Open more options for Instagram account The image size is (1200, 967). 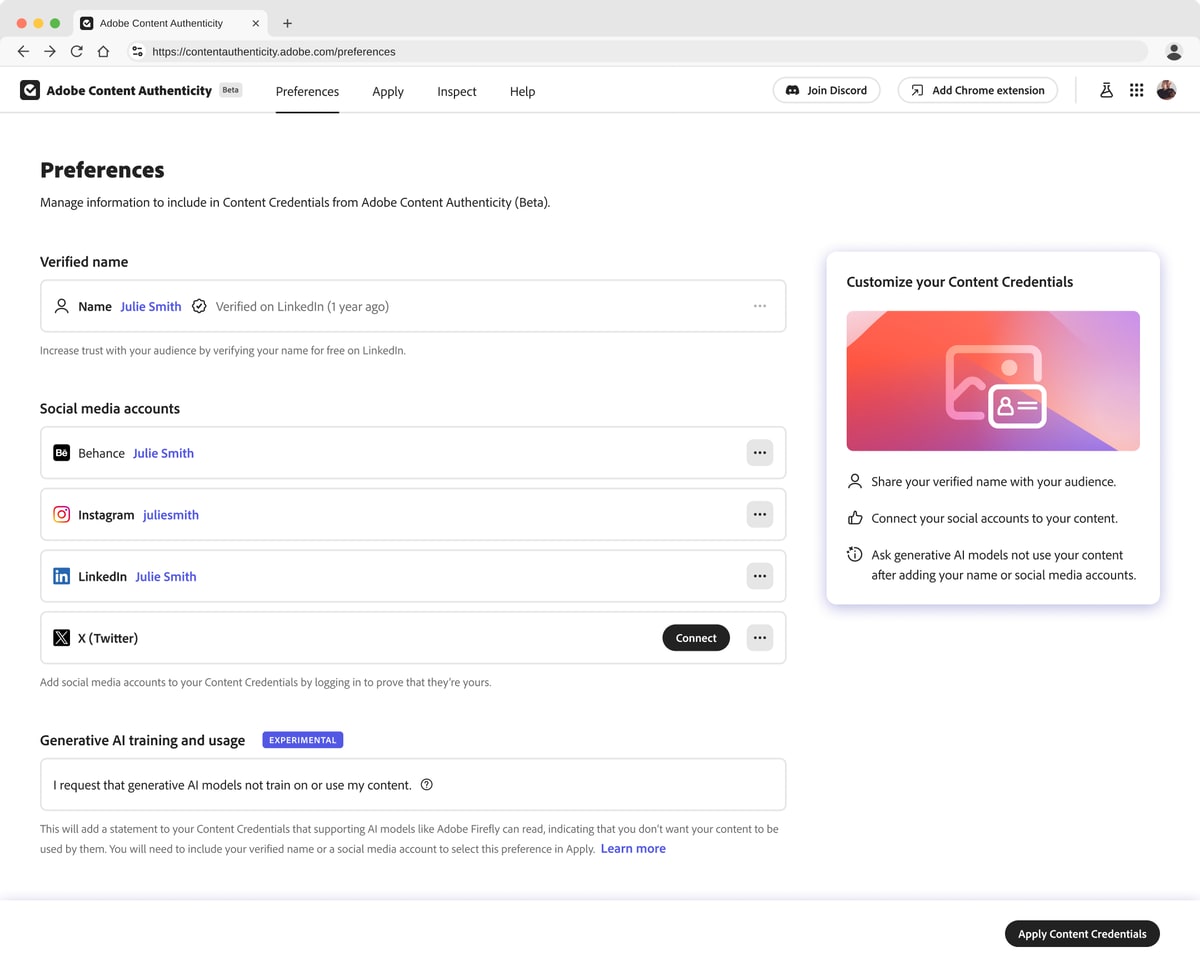[759, 515]
